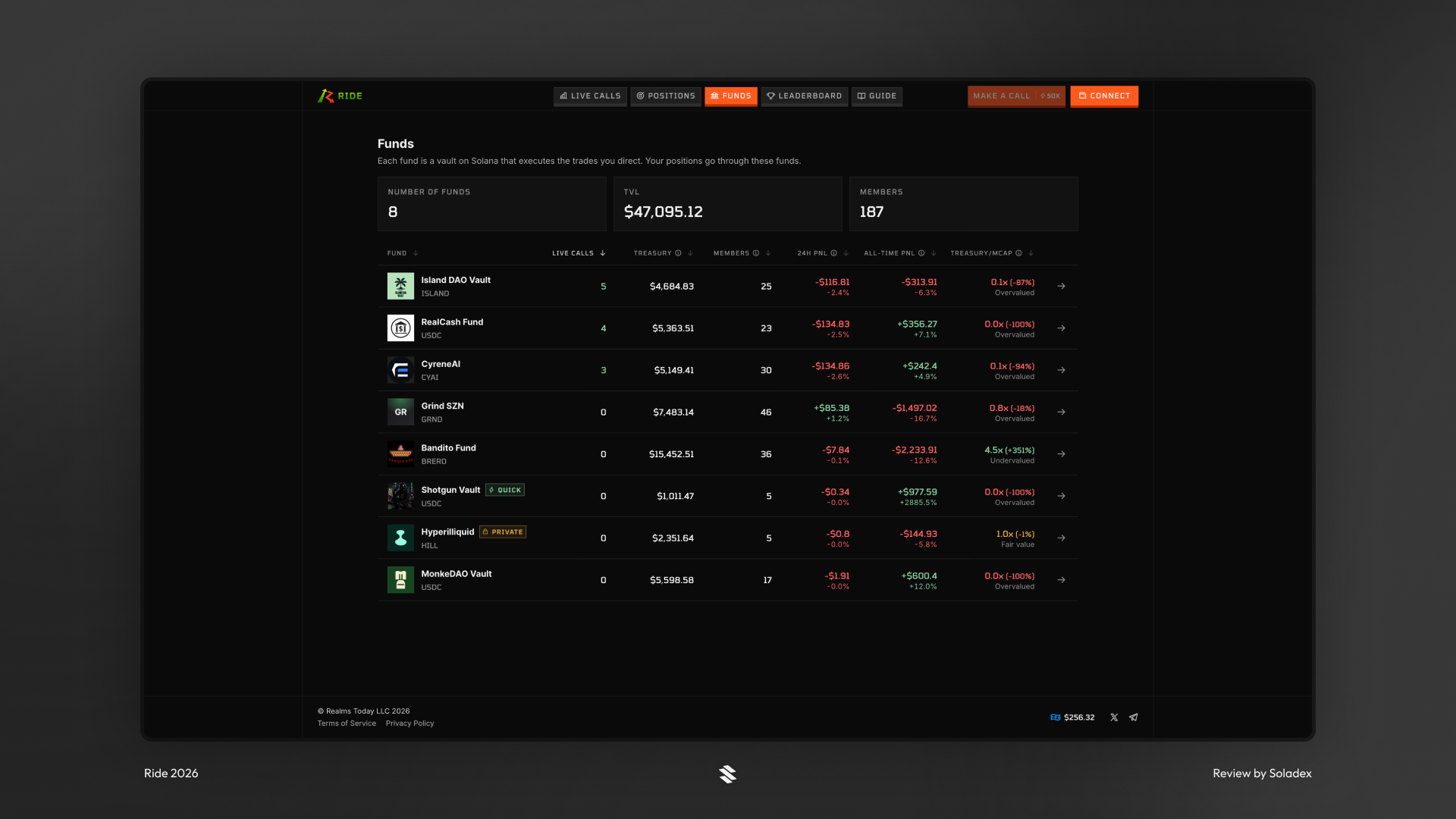Image resolution: width=1456 pixels, height=819 pixels.
Task: Click CyreneAI live calls count 3
Action: click(604, 370)
